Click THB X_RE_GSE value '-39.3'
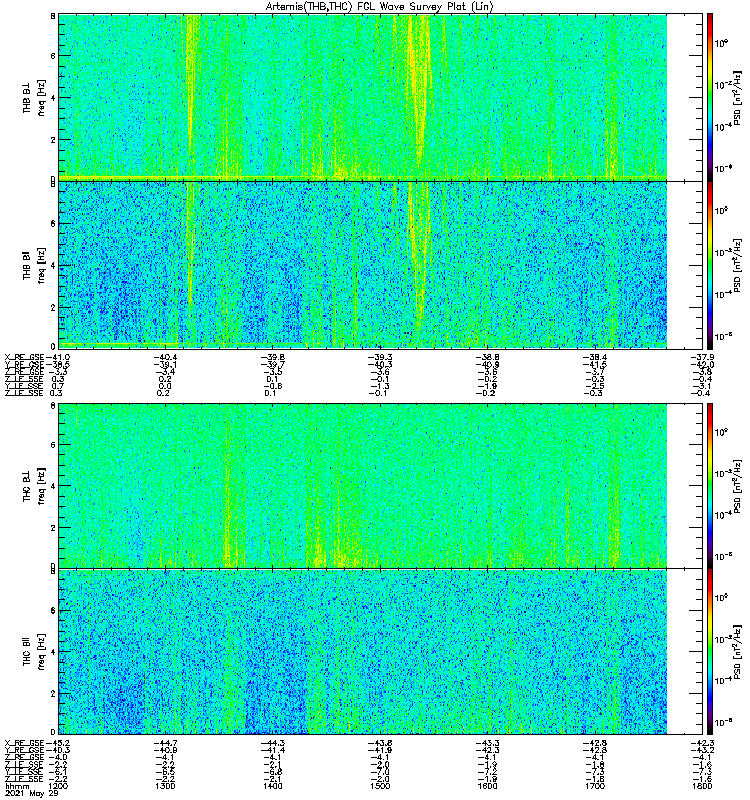This screenshot has height=800, width=750. (380, 357)
